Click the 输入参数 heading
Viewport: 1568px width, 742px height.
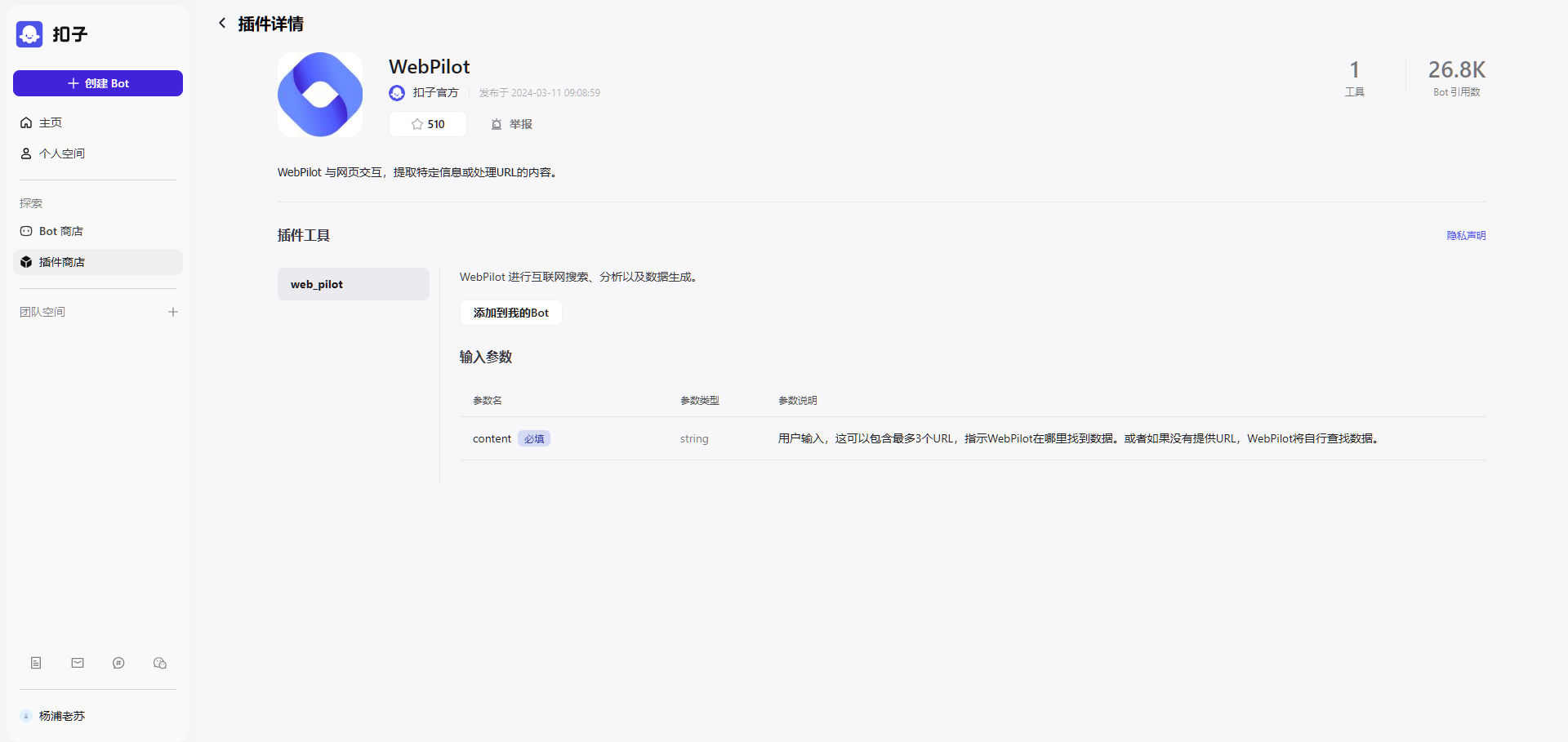click(486, 357)
